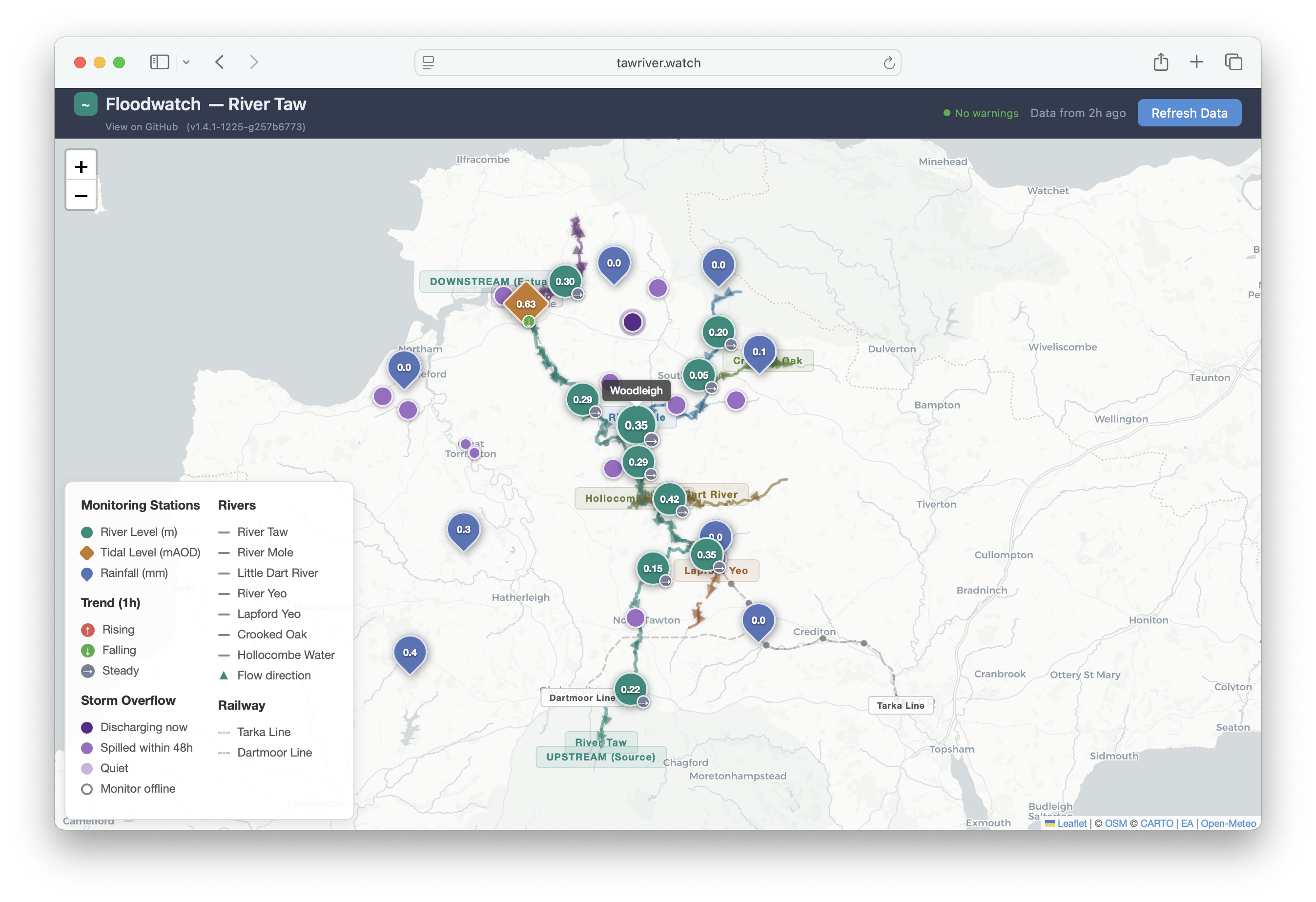Viewport: 1316px width, 902px height.
Task: Click the Woodleigh 0.35 river level marker
Action: tap(636, 425)
